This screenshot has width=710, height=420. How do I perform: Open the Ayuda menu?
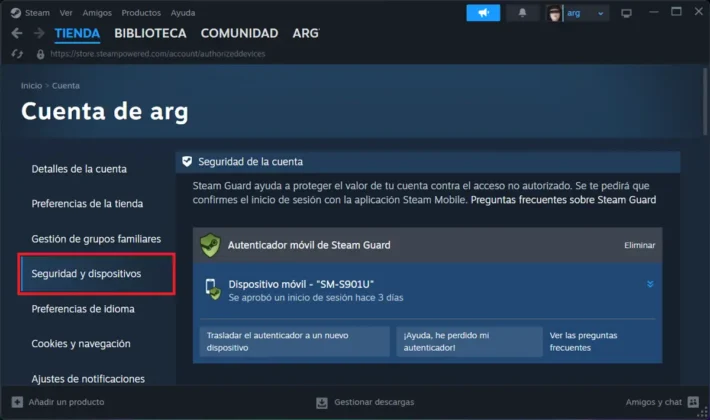pyautogui.click(x=183, y=13)
